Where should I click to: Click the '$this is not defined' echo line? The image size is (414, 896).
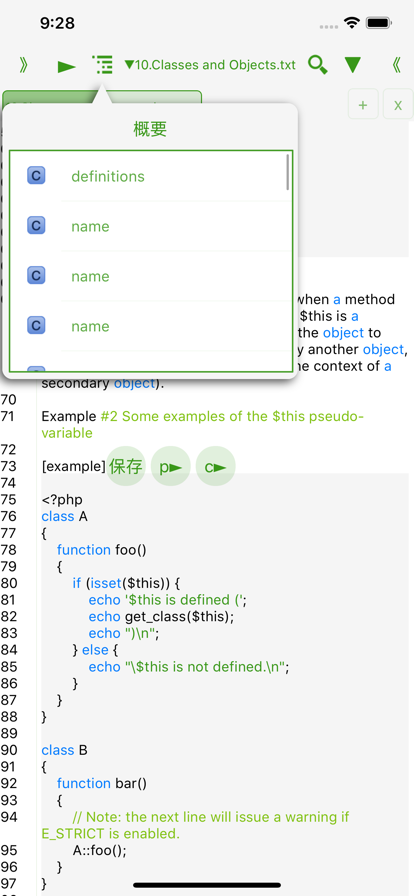[189, 666]
